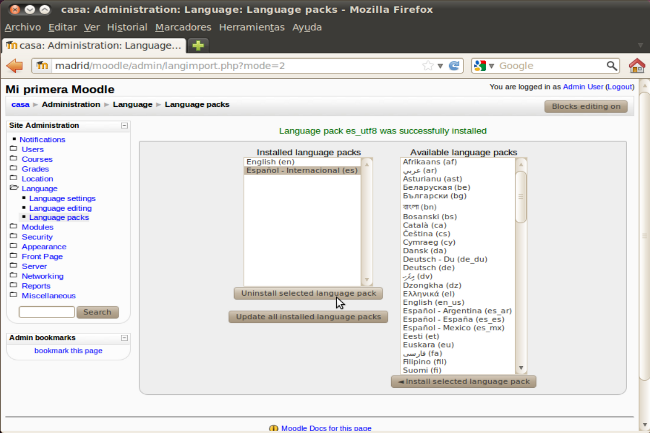The width and height of the screenshot is (650, 433).
Task: Click the Modules folder icon in sidebar
Action: coord(13,227)
